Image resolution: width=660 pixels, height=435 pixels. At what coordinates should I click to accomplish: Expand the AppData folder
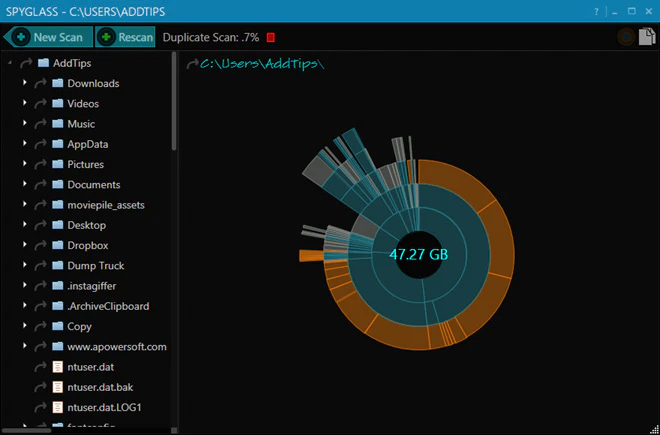coord(25,143)
